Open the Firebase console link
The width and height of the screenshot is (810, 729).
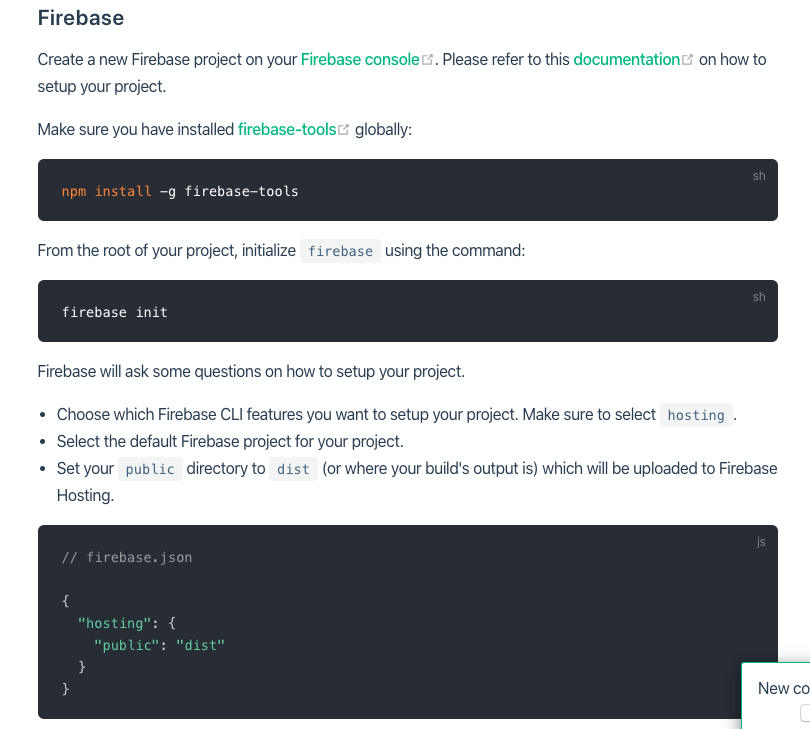tap(360, 59)
